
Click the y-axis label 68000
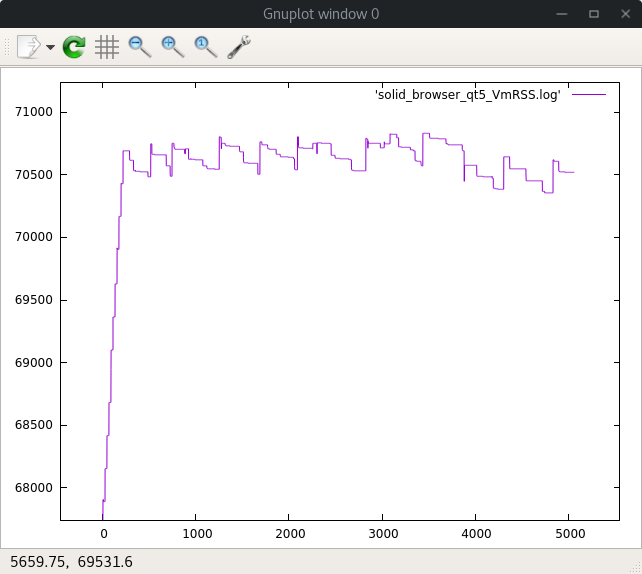coord(34,488)
